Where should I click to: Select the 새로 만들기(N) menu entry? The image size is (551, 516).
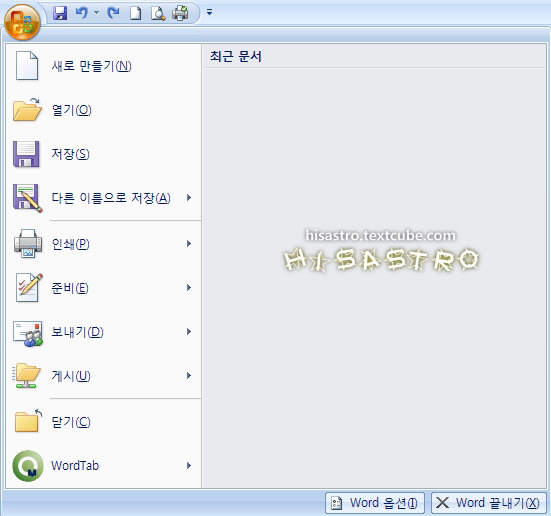pos(103,66)
